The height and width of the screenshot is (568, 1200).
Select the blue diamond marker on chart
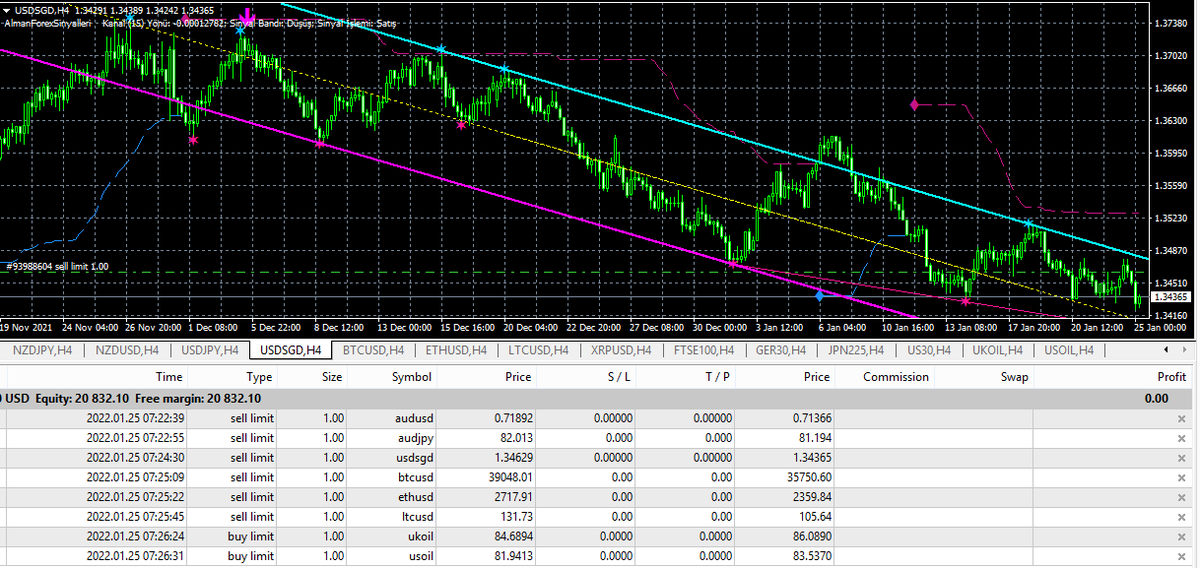tap(819, 296)
